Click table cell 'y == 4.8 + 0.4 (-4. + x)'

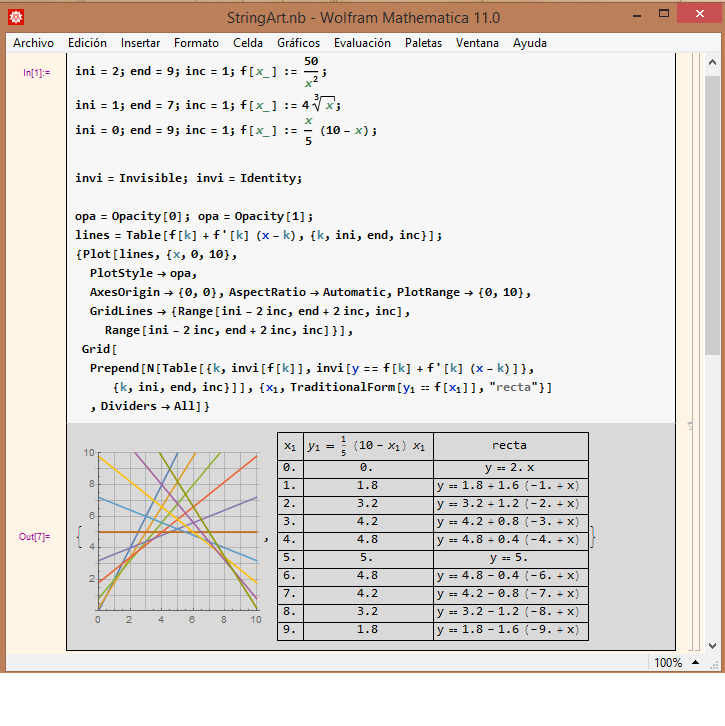[x=511, y=540]
